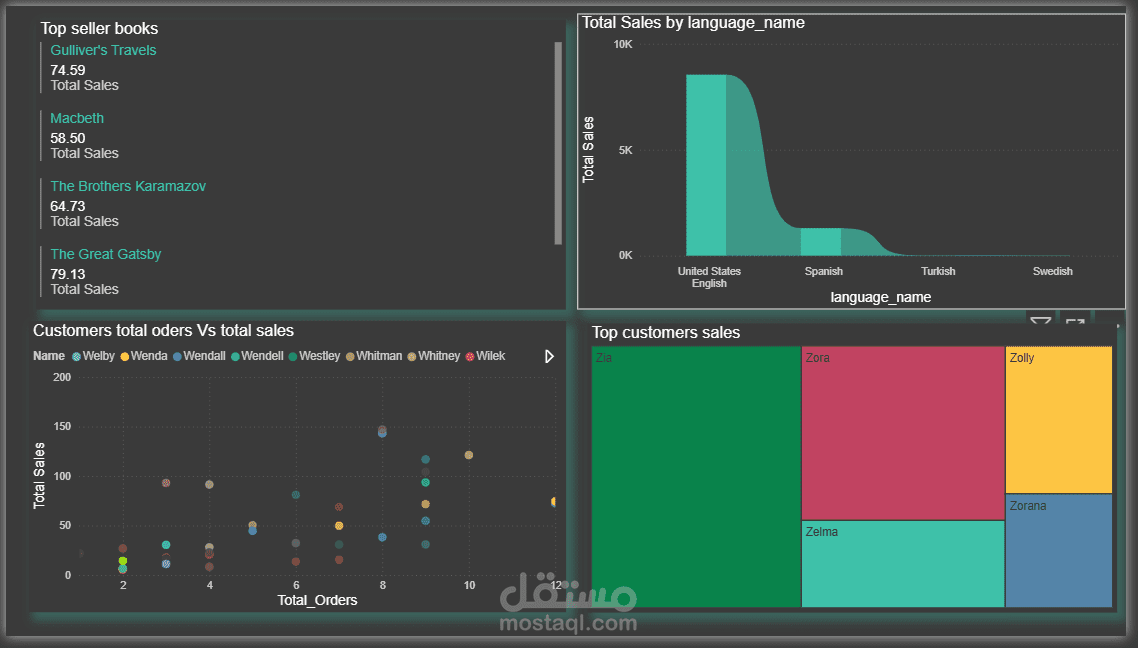Image resolution: width=1138 pixels, height=648 pixels.
Task: Select the yellow Zolly treemap tile
Action: (1059, 419)
